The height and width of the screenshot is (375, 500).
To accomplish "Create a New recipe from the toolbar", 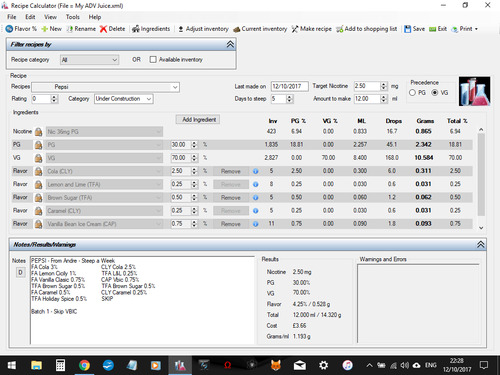I will click(x=51, y=29).
